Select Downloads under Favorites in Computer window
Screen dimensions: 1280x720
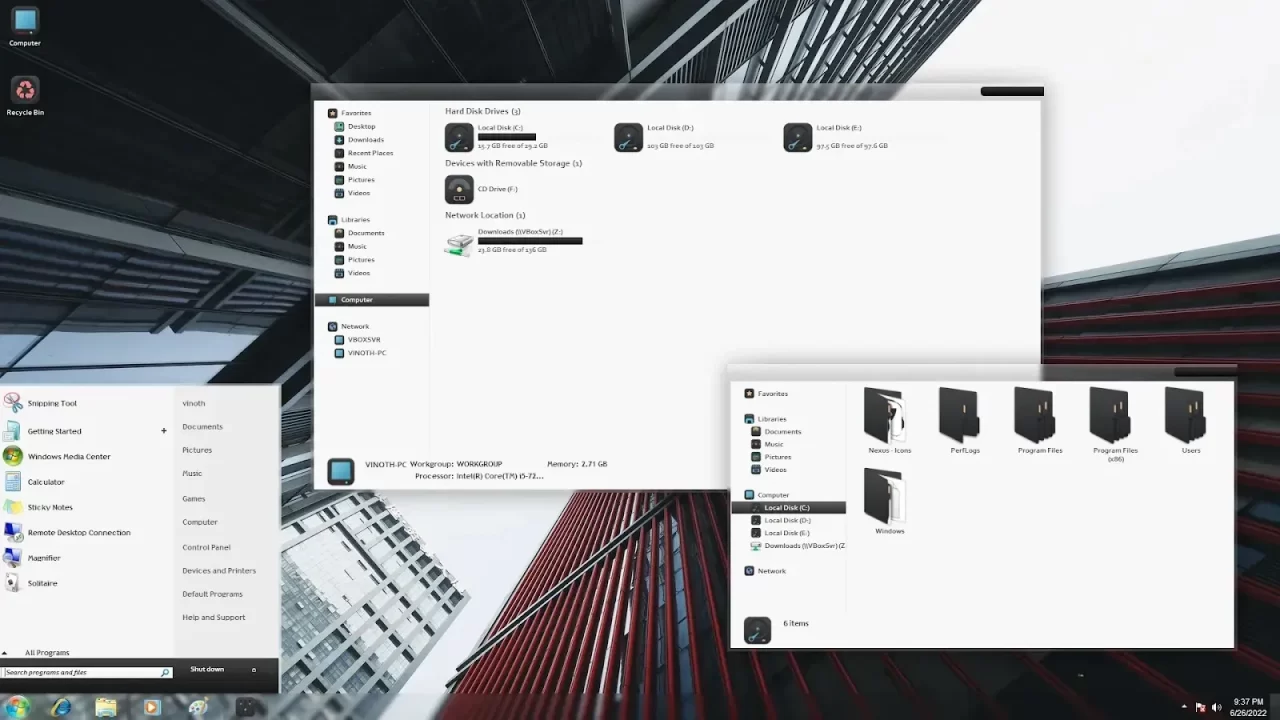(359, 140)
